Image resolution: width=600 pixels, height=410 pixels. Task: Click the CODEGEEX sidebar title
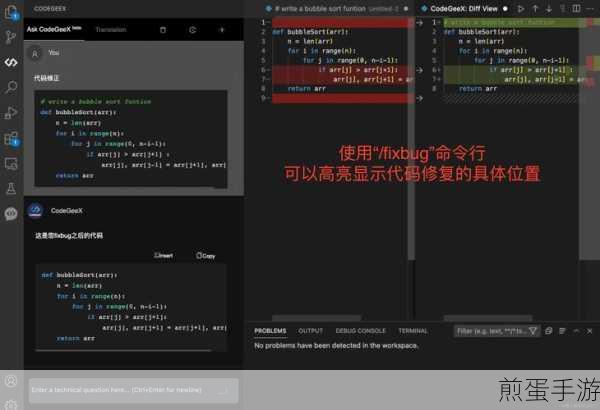tap(50, 8)
